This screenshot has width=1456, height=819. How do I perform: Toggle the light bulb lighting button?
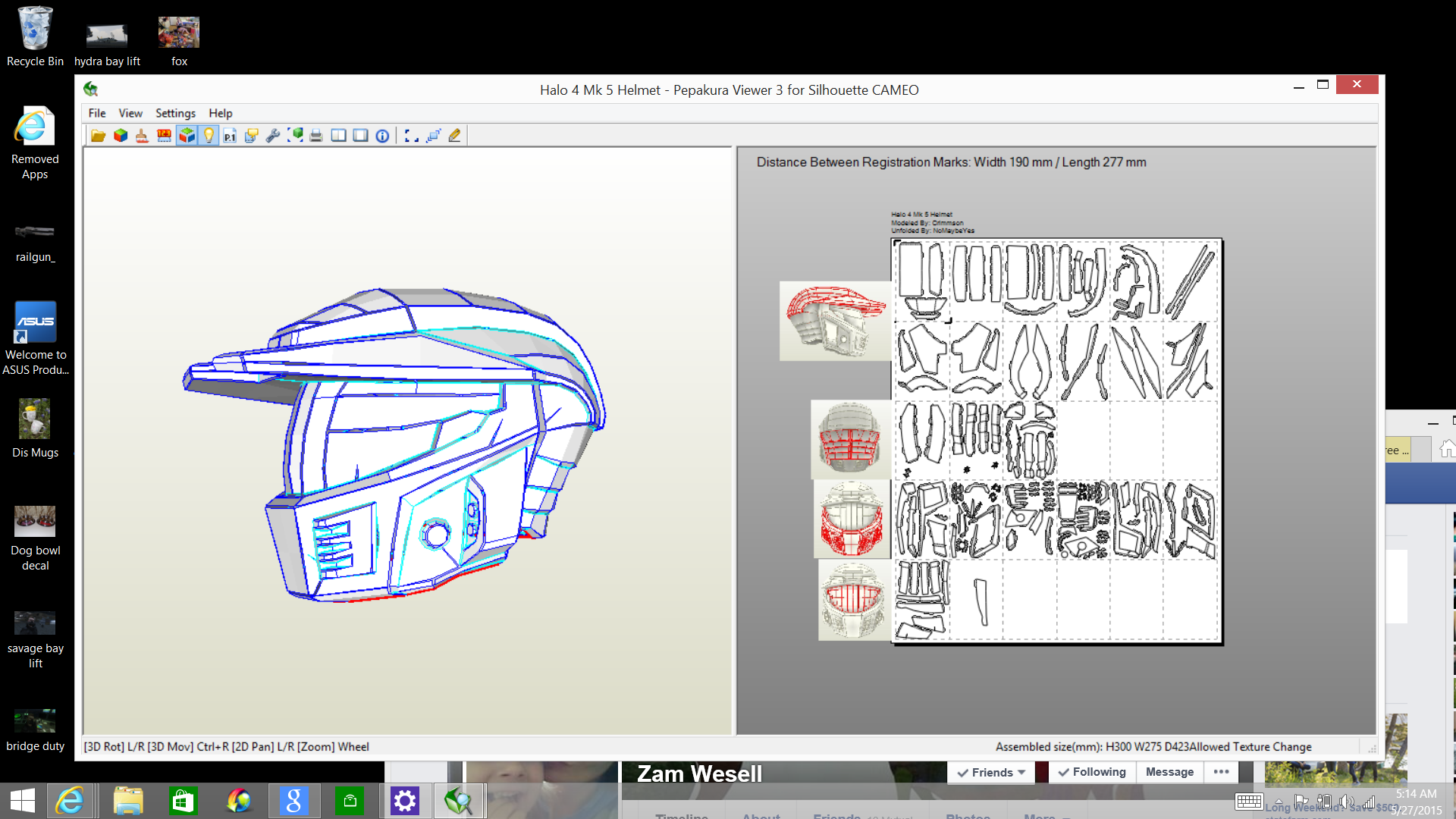click(x=209, y=136)
